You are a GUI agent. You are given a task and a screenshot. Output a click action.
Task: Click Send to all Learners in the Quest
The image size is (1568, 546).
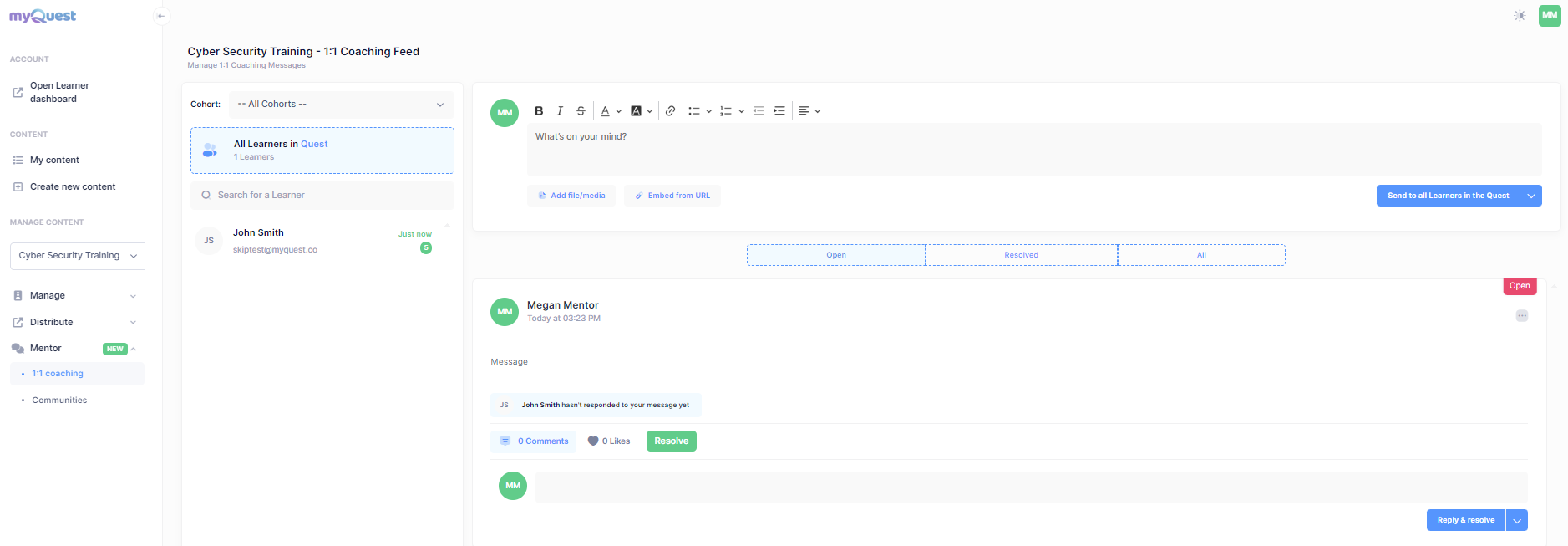point(1447,196)
